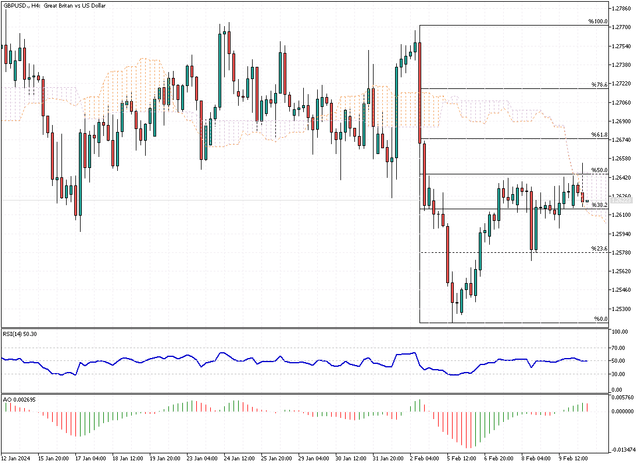Click the AO 0.002695 indicator label
This screenshot has height=465, width=639.
[19, 400]
